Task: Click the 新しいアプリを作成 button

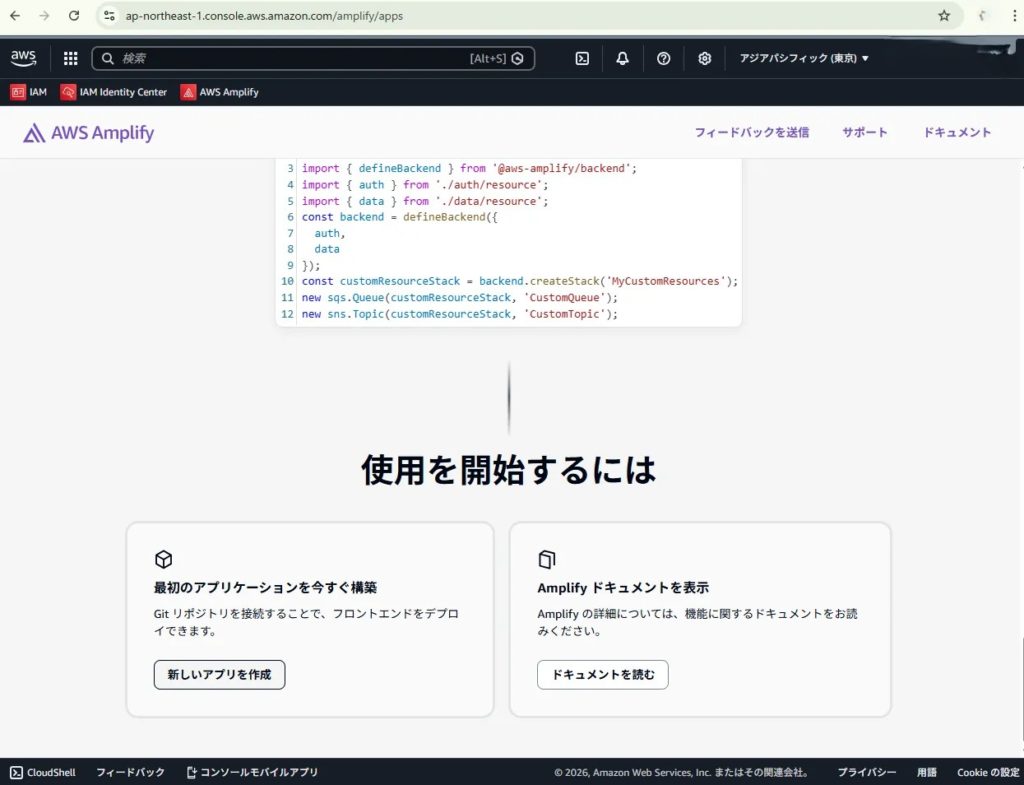Action: point(219,675)
